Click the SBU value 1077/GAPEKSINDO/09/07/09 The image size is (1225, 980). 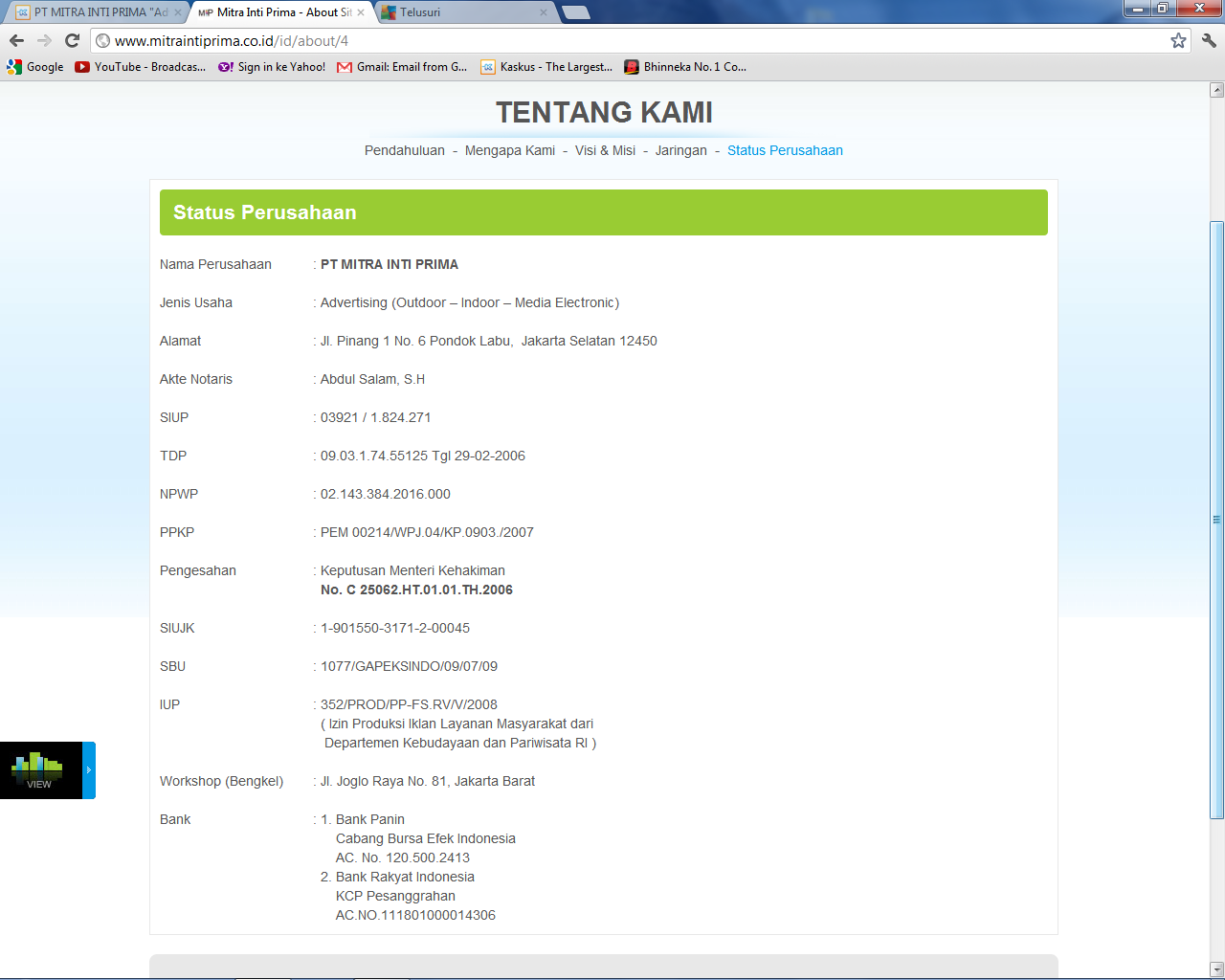coord(410,666)
